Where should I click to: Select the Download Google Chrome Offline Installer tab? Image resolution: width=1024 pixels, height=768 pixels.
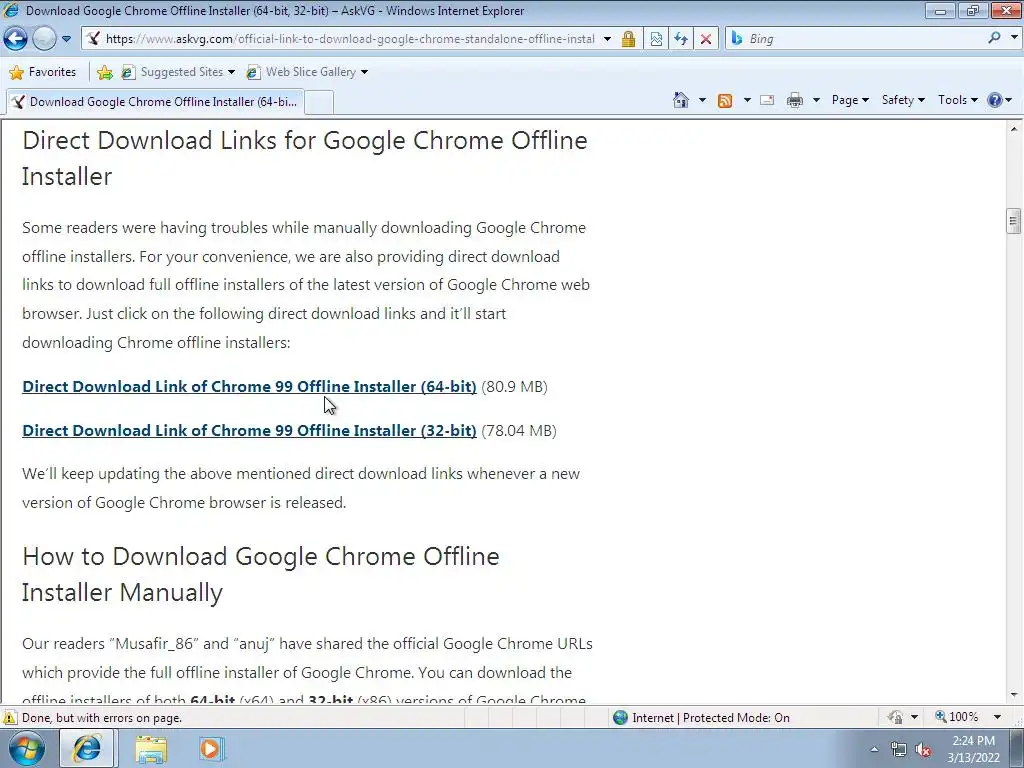click(155, 102)
